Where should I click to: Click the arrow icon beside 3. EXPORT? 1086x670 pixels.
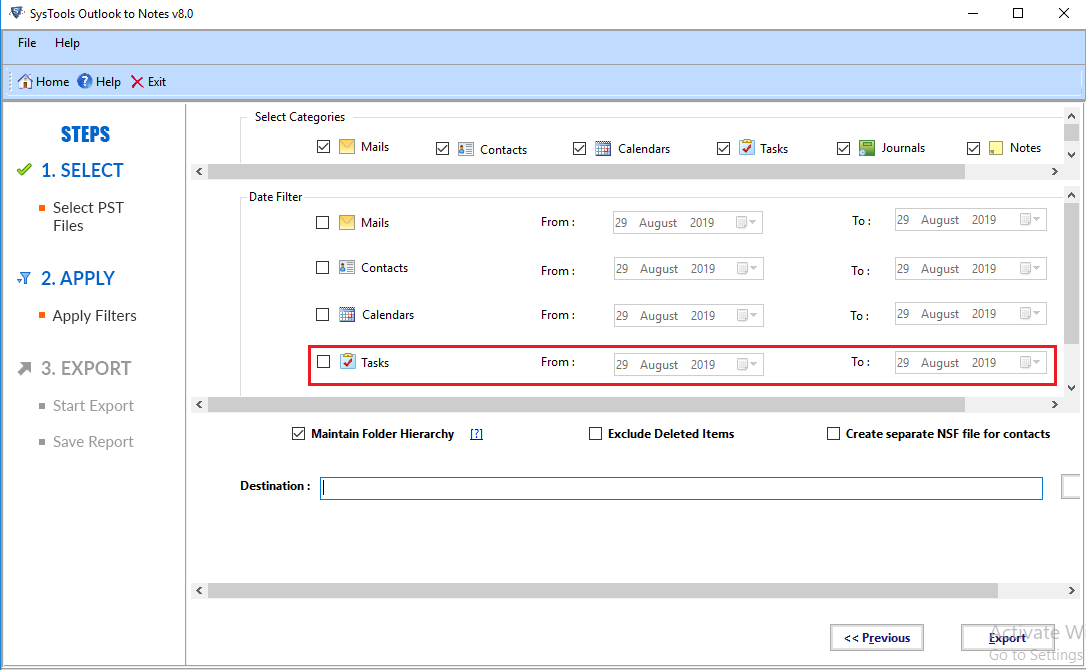click(x=24, y=368)
